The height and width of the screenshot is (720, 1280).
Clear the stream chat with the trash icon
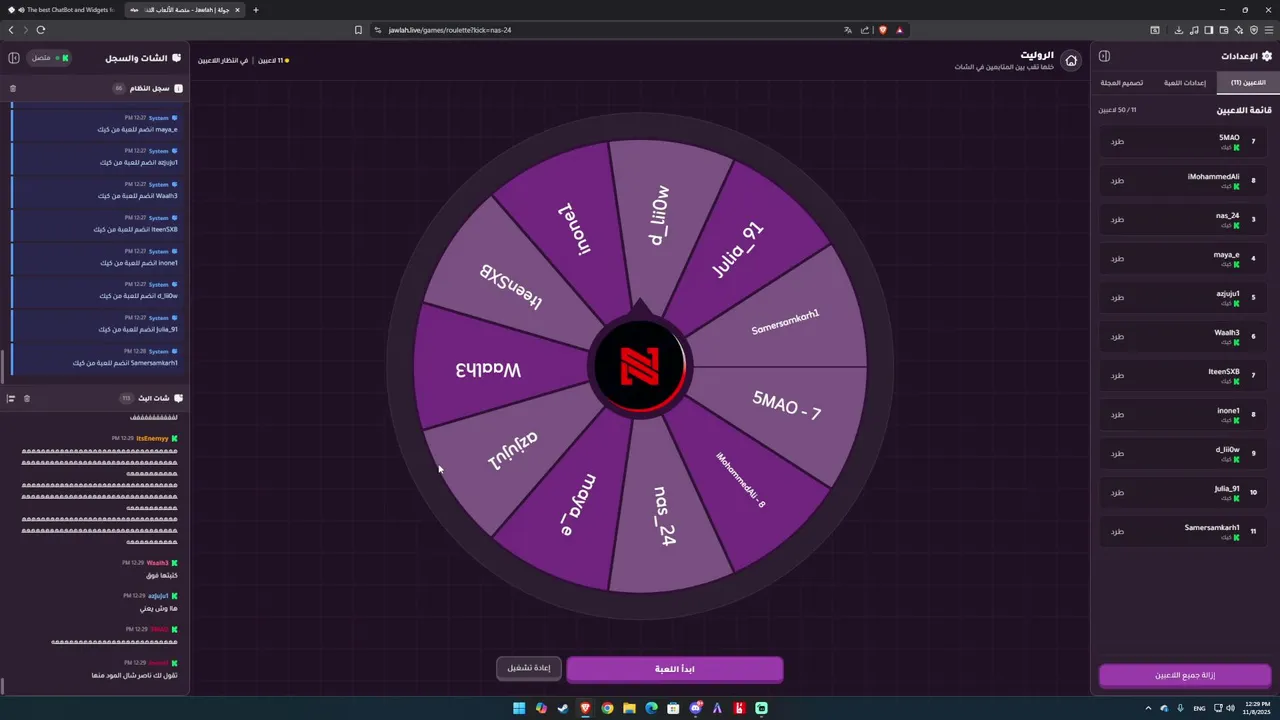tap(27, 398)
